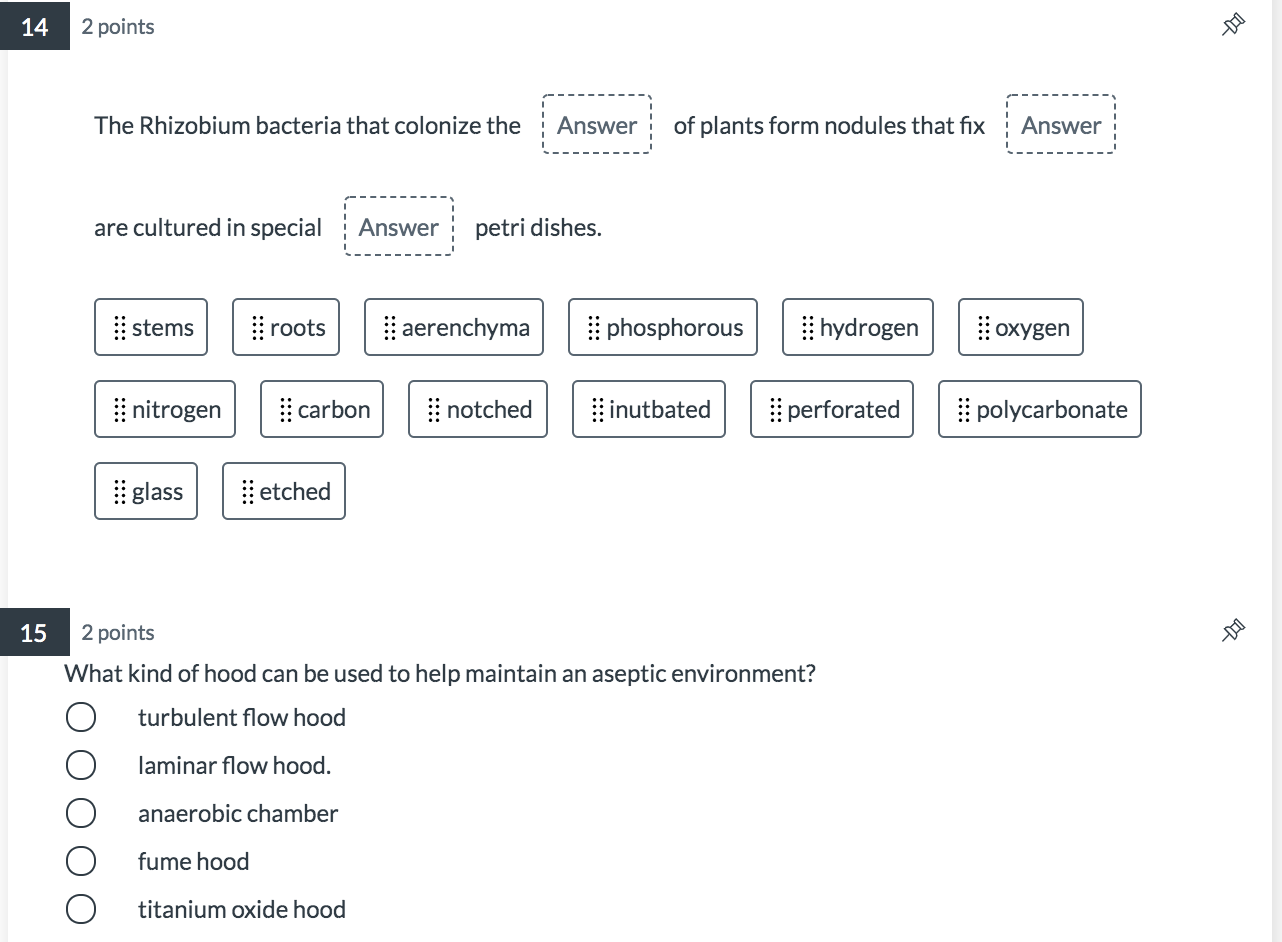Select the titanium oxide hood option
Screen dimensions: 1282x942
tap(81, 910)
